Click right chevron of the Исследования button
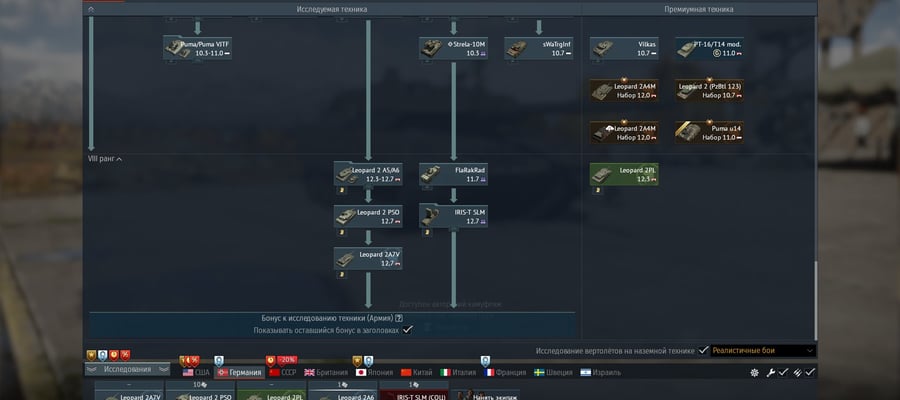This screenshot has height=400, width=900. 163,369
